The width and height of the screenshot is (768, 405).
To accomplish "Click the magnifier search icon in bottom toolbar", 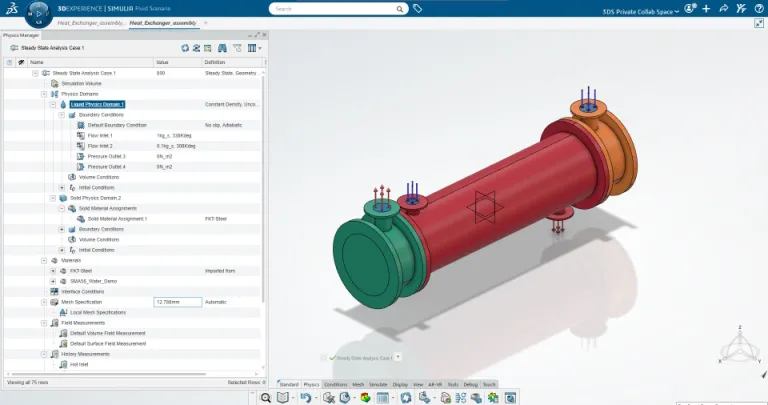I will click(265, 398).
